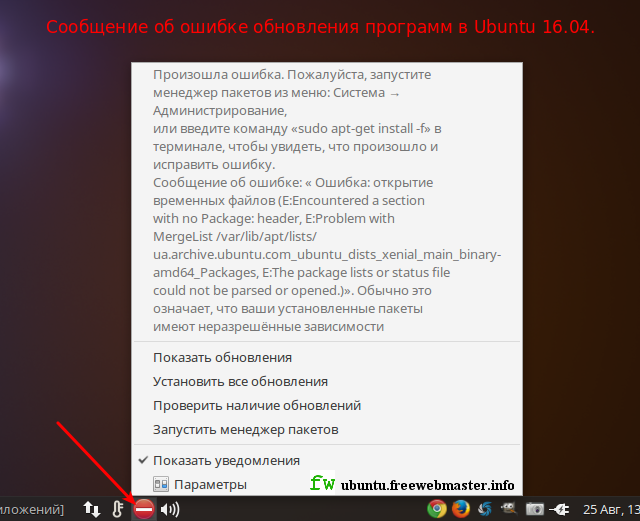Open the network connections tray icon
The height and width of the screenshot is (521, 640).
tap(92, 509)
